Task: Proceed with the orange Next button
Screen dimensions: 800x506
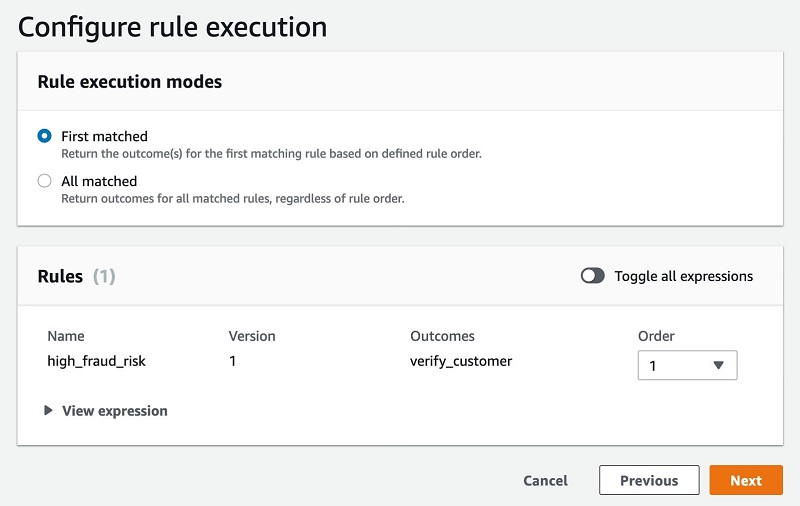Action: point(746,480)
